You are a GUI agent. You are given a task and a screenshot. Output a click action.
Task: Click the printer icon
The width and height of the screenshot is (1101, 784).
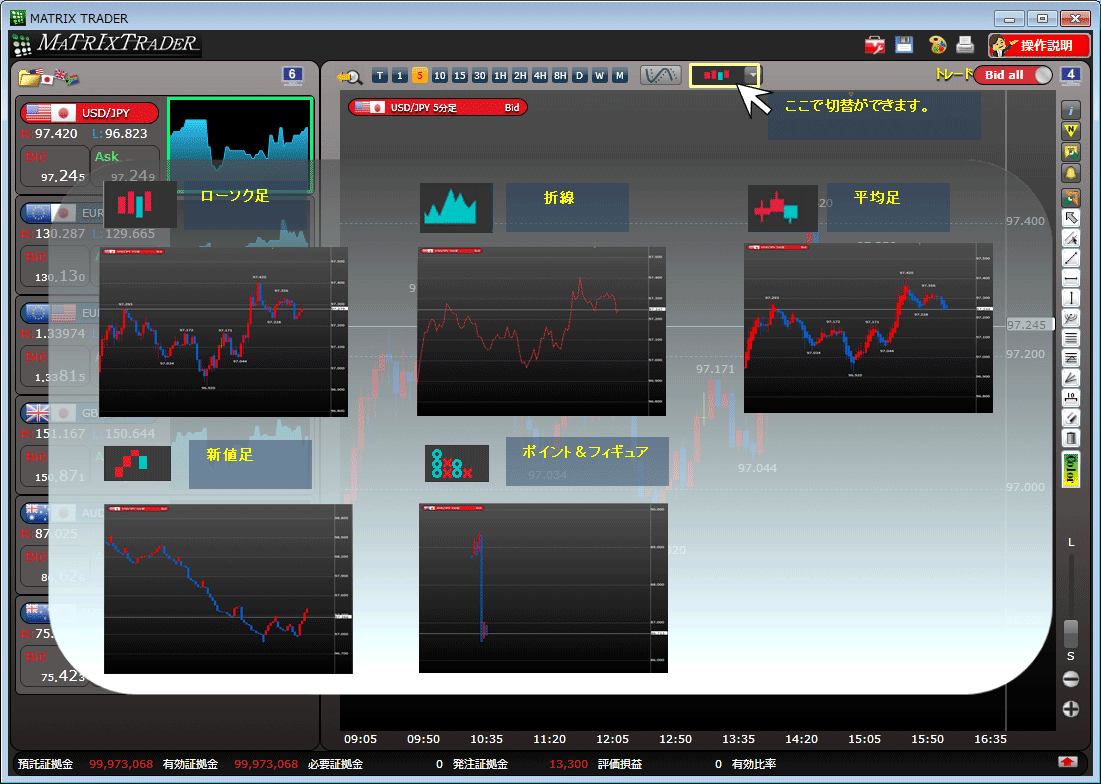click(965, 45)
